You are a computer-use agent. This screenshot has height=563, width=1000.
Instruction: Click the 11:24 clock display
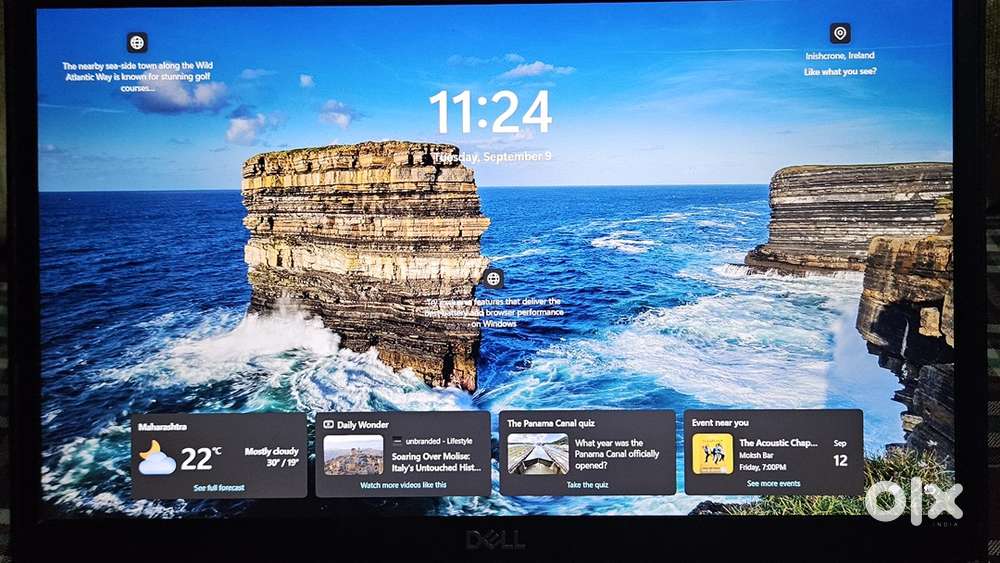point(490,112)
